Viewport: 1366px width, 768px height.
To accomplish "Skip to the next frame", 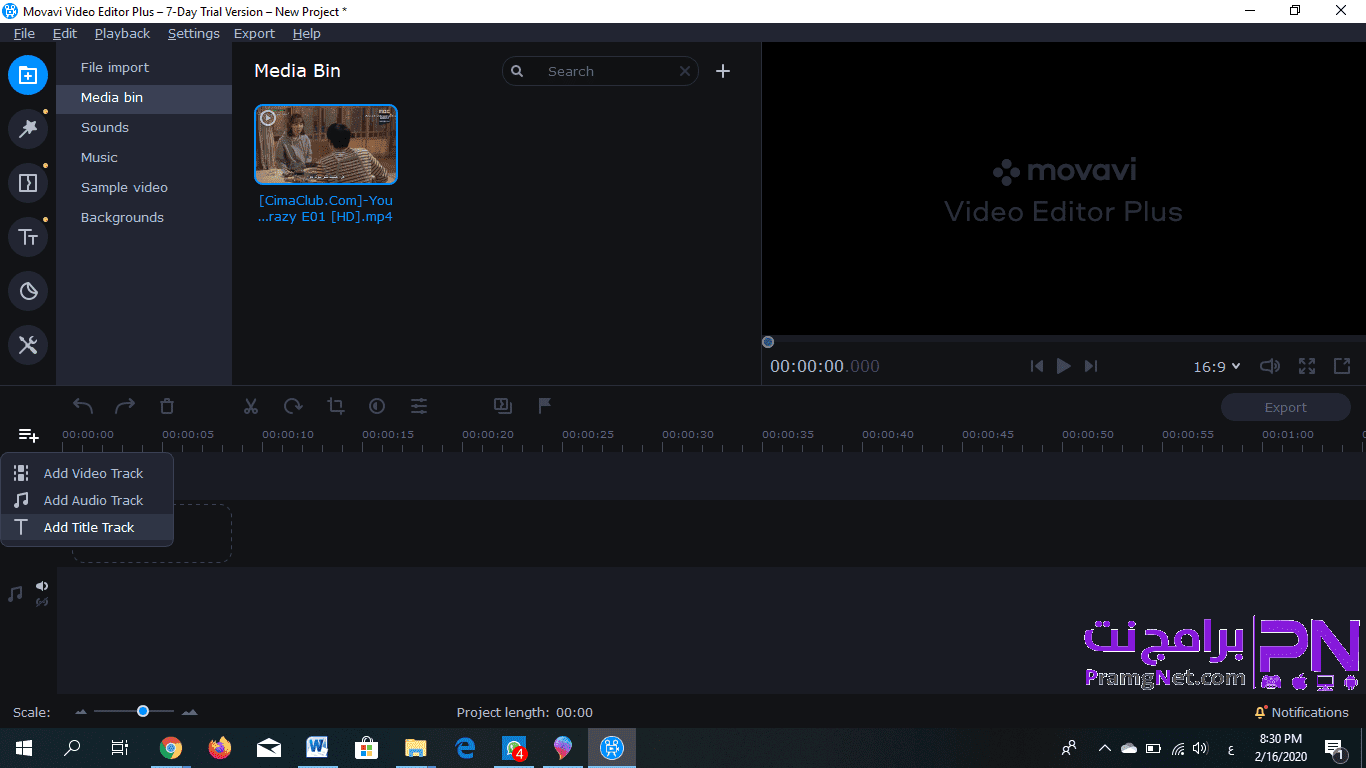I will 1091,366.
